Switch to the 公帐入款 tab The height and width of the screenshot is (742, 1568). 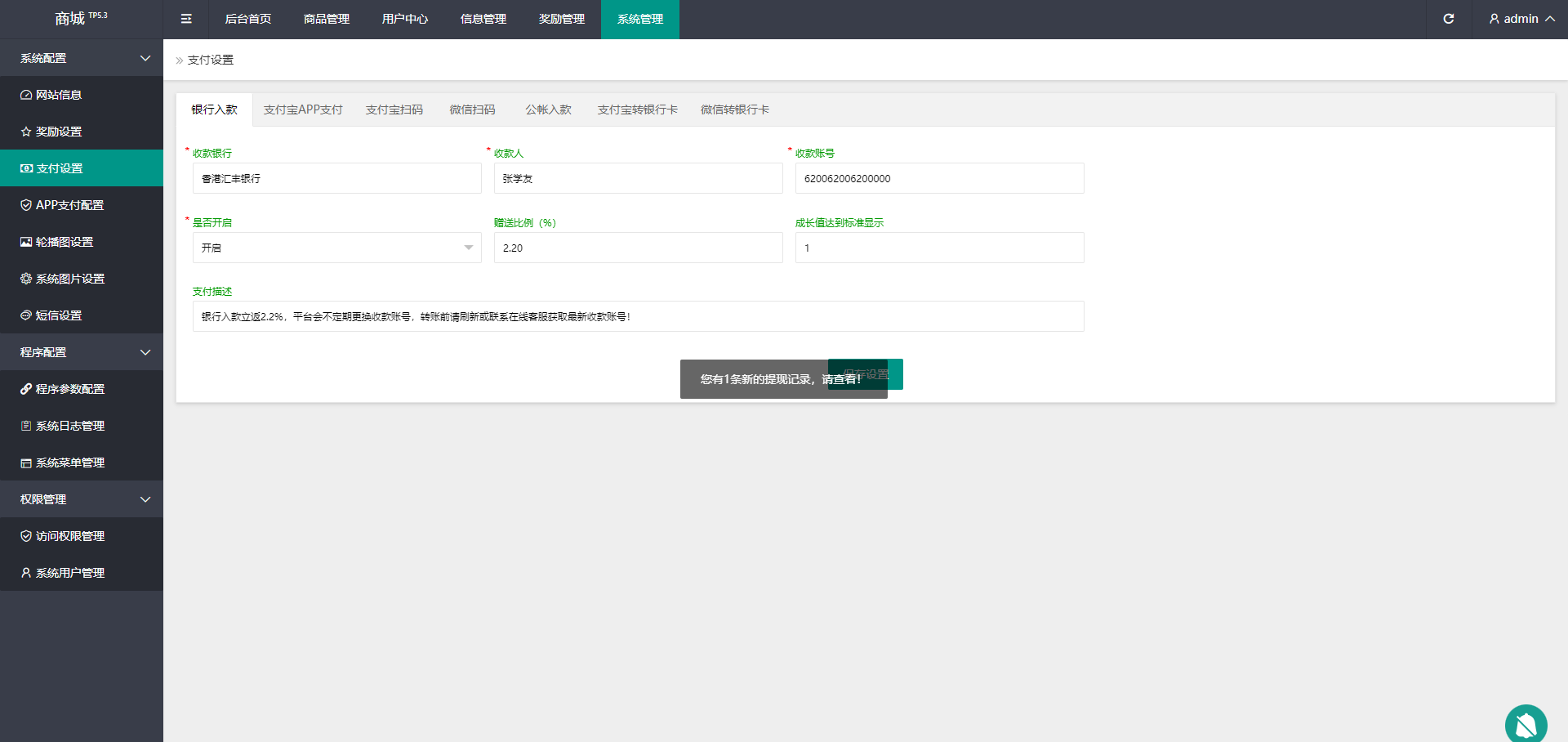549,110
